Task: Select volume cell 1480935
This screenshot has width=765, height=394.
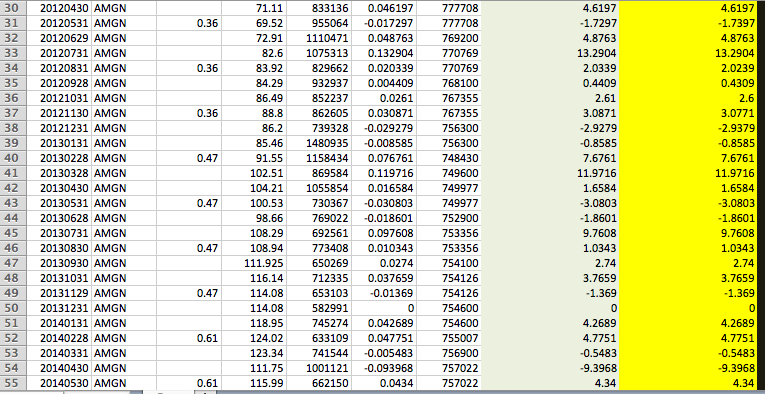Action: pos(319,143)
